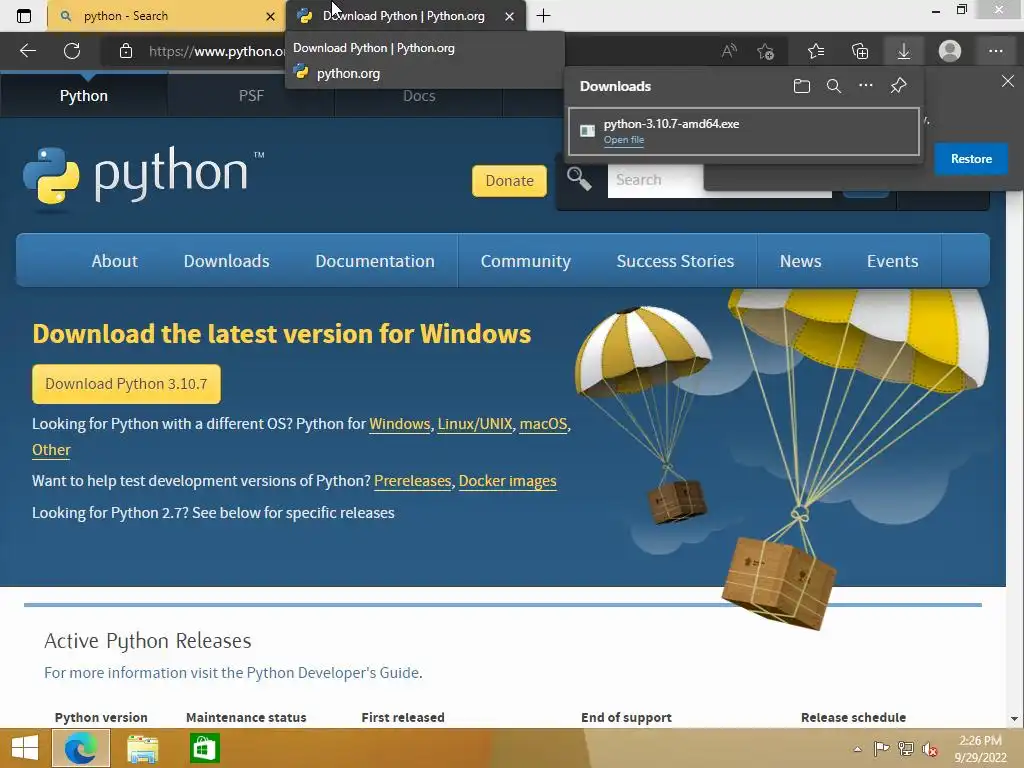Open the Settings and more ellipsis menu
1024x768 pixels.
point(995,51)
